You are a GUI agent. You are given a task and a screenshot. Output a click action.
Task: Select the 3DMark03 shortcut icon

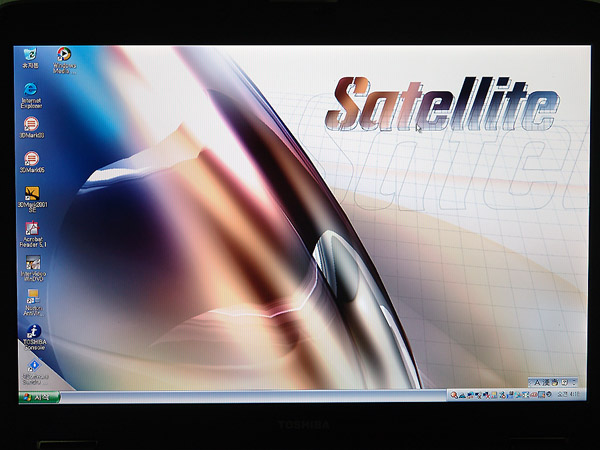(31, 127)
